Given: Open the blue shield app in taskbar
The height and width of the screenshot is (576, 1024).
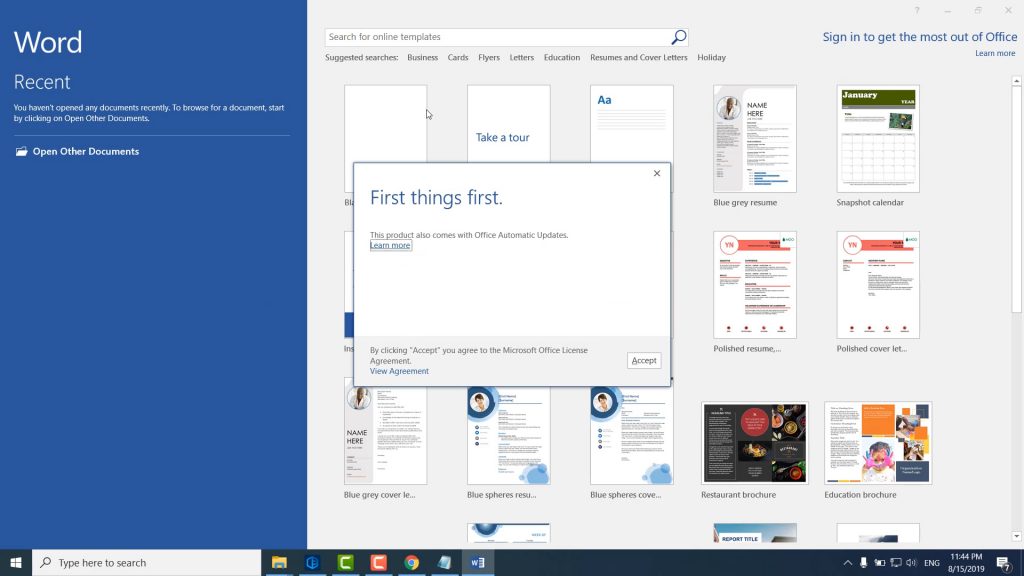Looking at the screenshot, I should pyautogui.click(x=313, y=562).
